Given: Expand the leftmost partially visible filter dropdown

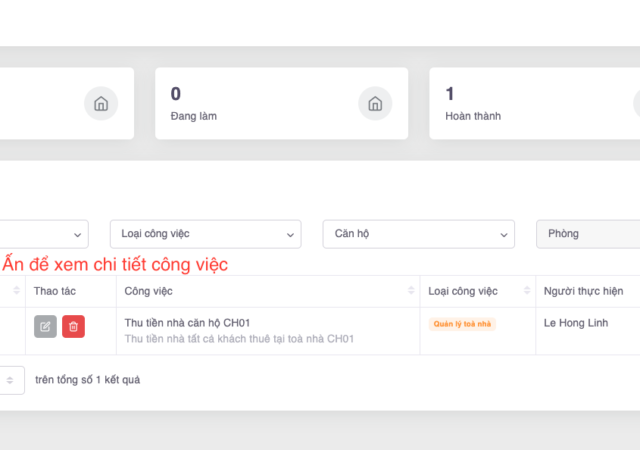Looking at the screenshot, I should [45, 234].
